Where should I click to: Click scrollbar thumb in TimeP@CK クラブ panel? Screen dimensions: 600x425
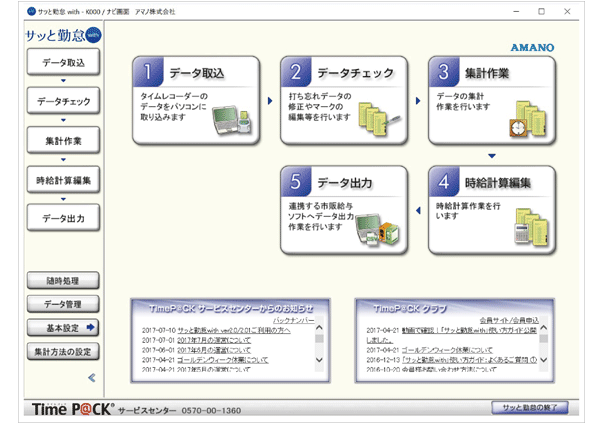(543, 339)
